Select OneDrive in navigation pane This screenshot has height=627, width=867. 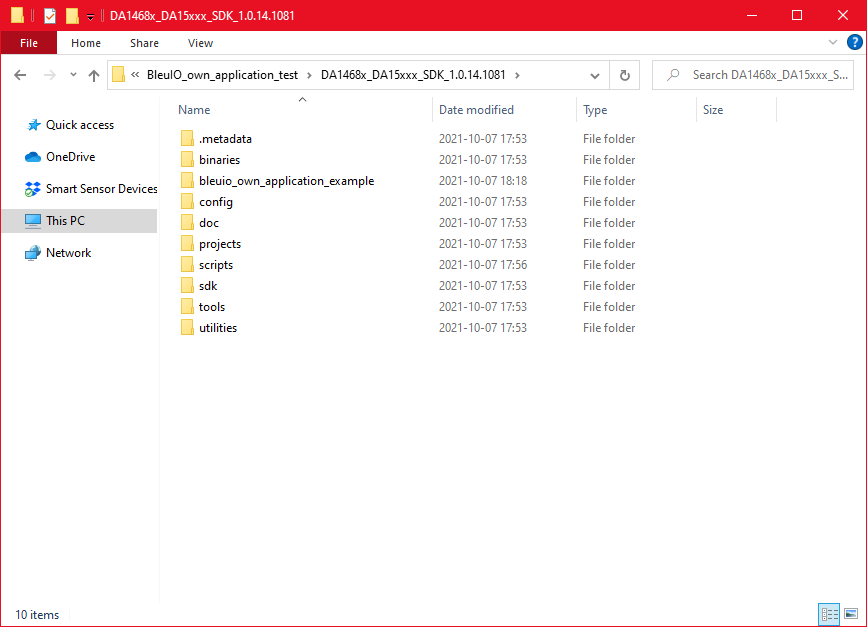point(70,157)
